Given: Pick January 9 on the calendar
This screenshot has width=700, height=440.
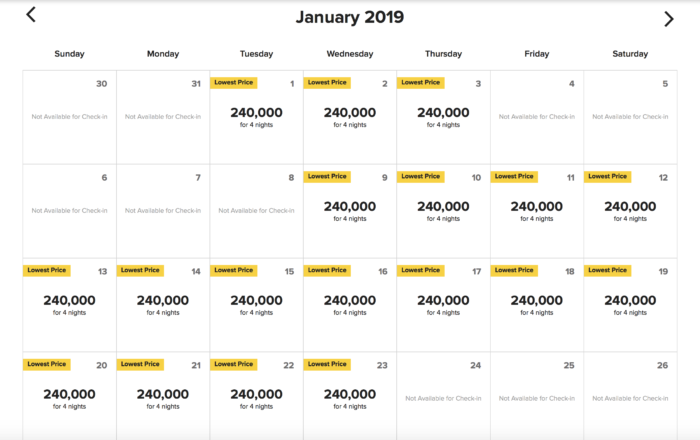Looking at the screenshot, I should click(x=350, y=211).
